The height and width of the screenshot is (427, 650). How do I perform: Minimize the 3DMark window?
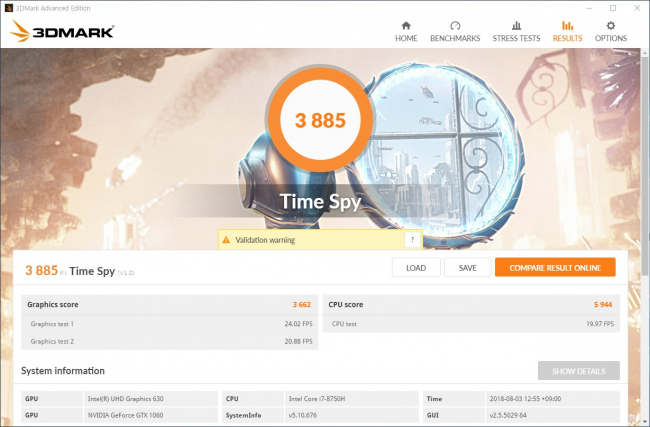[584, 7]
